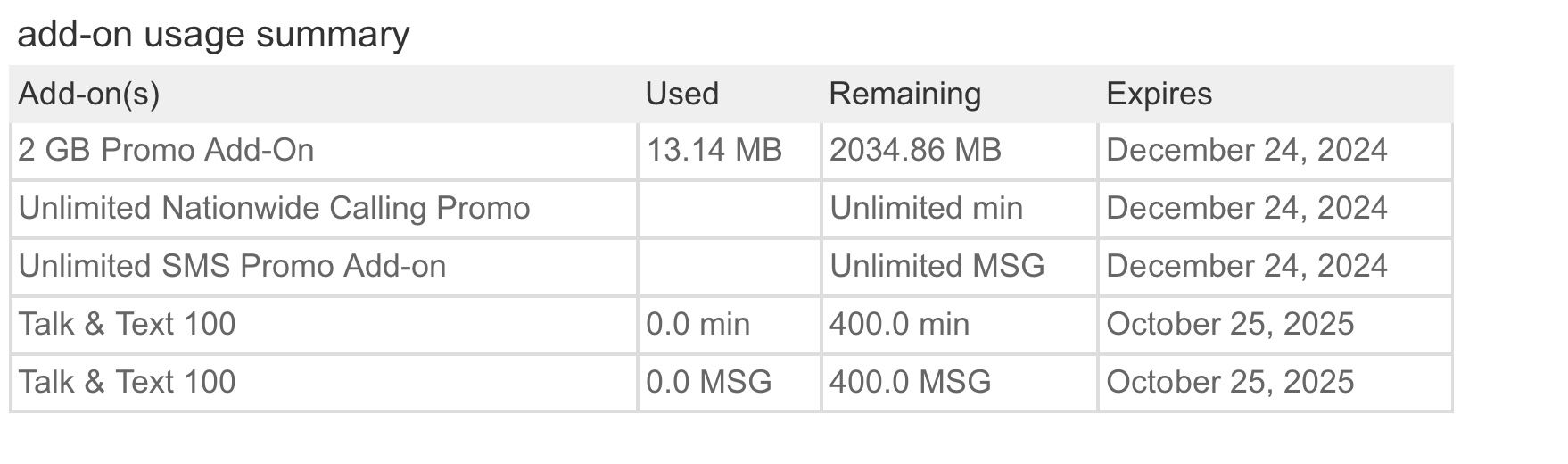1568x464 pixels.
Task: Click expiry date of 2 GB Promo Add-On
Action: [1246, 150]
